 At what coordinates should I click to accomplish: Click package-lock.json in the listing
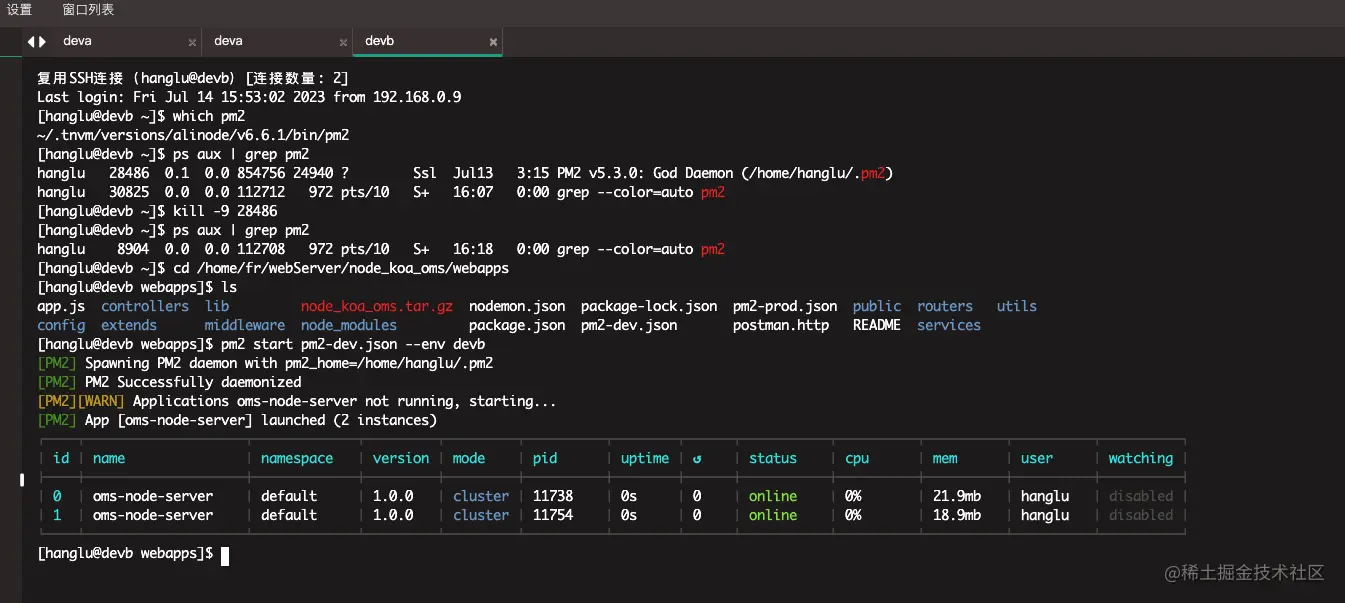[649, 306]
